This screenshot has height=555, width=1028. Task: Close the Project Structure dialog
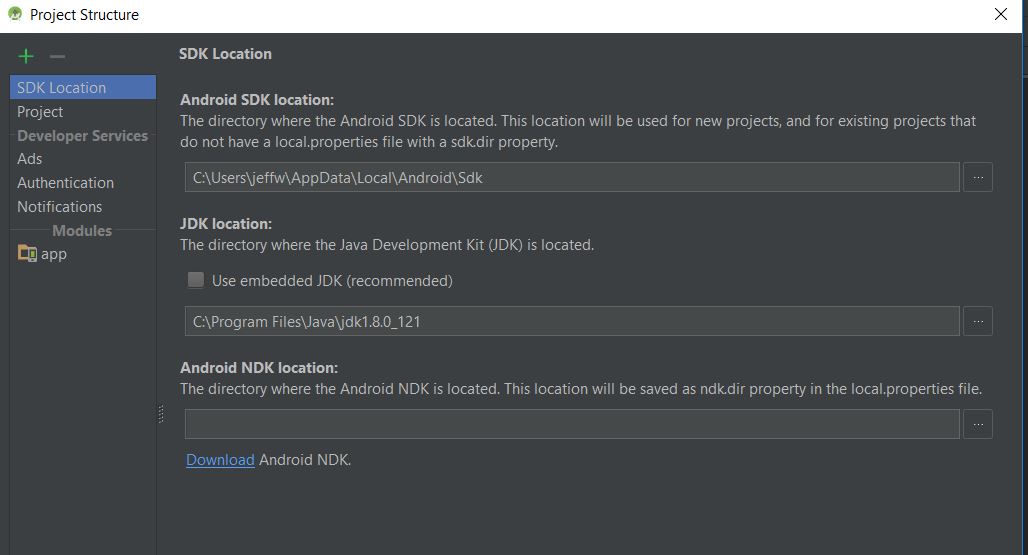[x=1000, y=14]
